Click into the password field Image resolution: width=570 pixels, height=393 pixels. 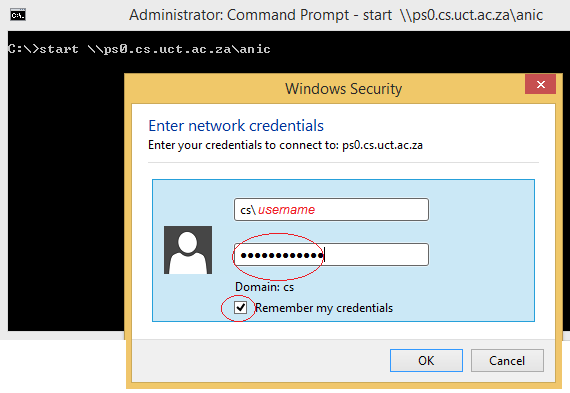pos(331,254)
